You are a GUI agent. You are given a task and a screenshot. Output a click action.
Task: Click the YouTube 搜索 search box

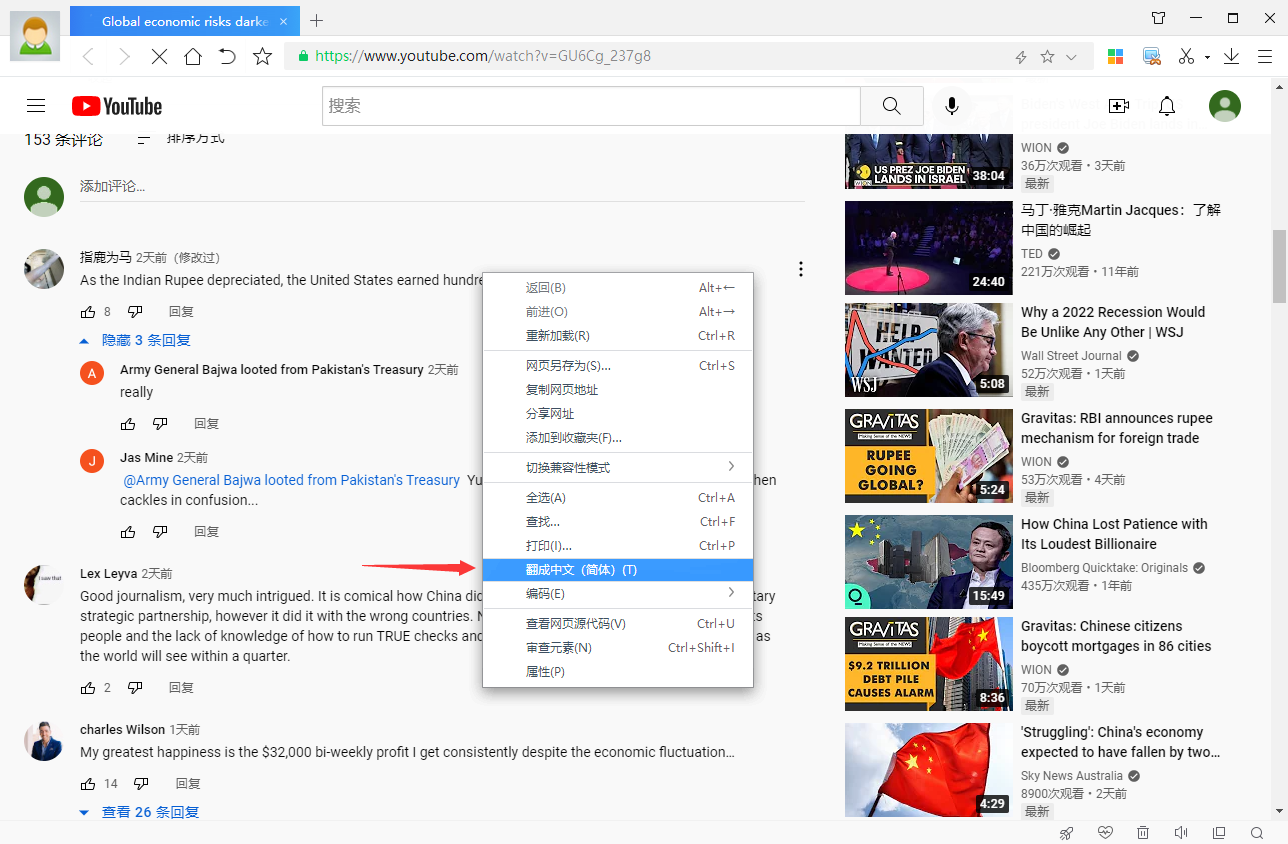point(591,106)
